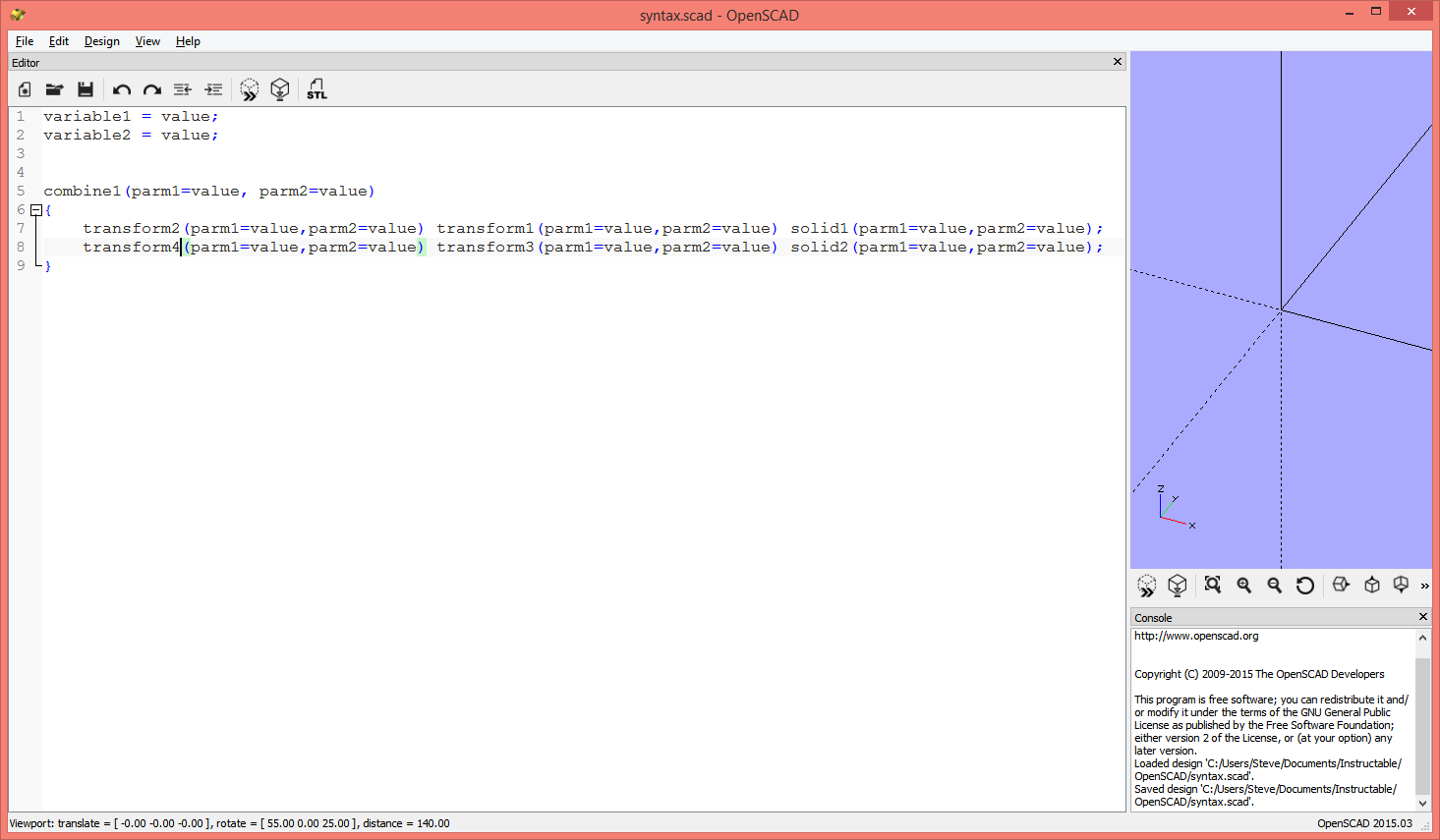Export the model as STL
The height and width of the screenshot is (840, 1440).
pos(317,89)
